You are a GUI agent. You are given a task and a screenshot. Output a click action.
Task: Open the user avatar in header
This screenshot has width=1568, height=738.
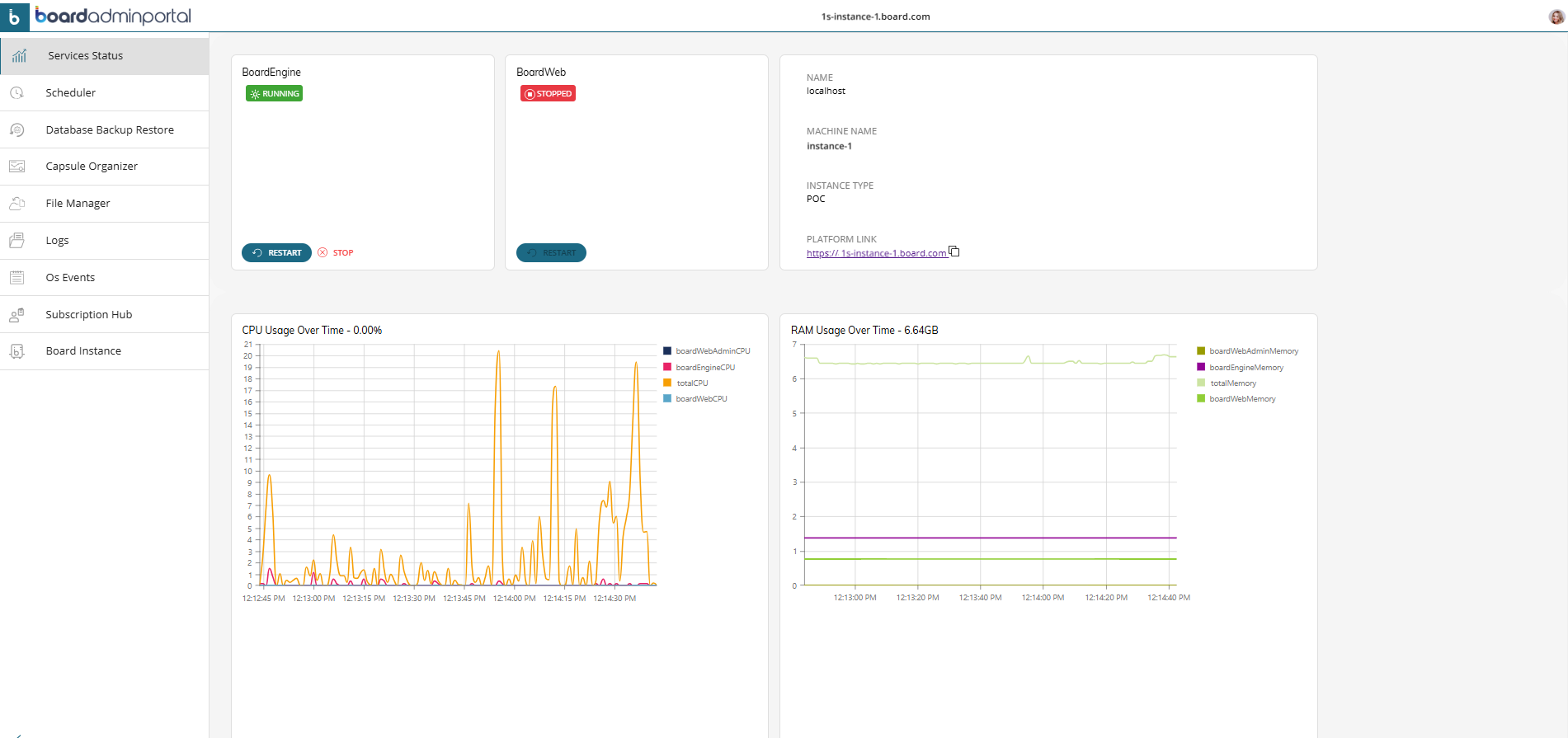(x=1556, y=16)
